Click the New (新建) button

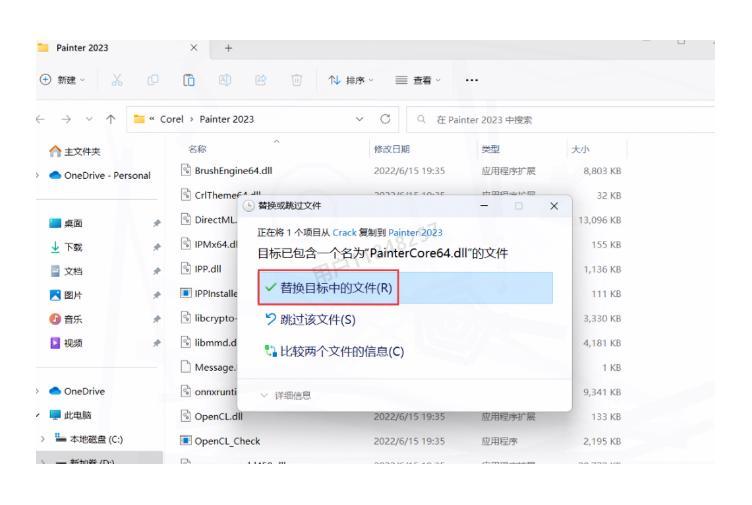pos(63,80)
